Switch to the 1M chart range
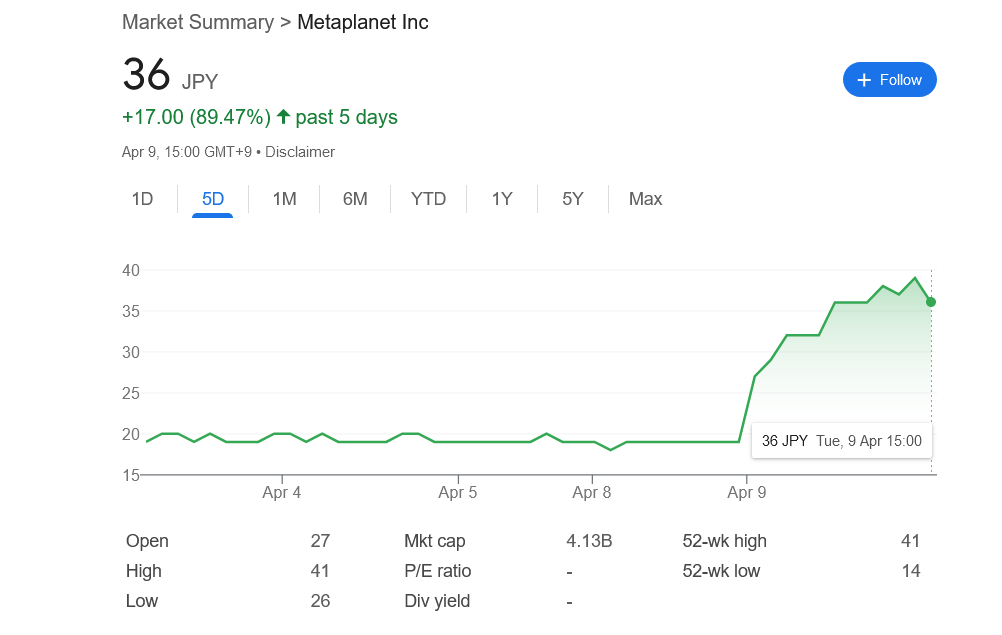This screenshot has width=1002, height=635. (284, 199)
